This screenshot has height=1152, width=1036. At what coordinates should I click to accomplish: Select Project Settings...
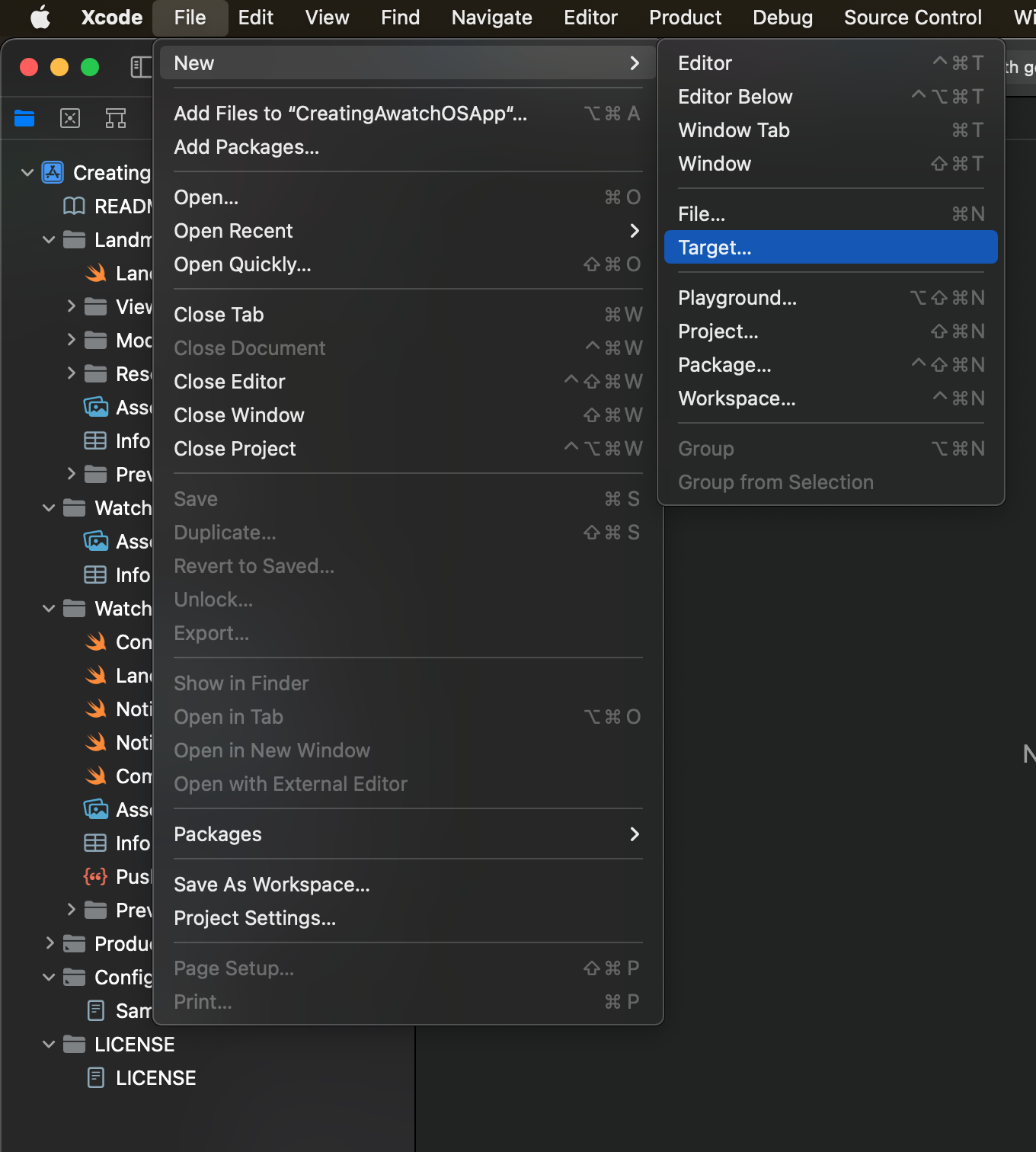(x=408, y=918)
